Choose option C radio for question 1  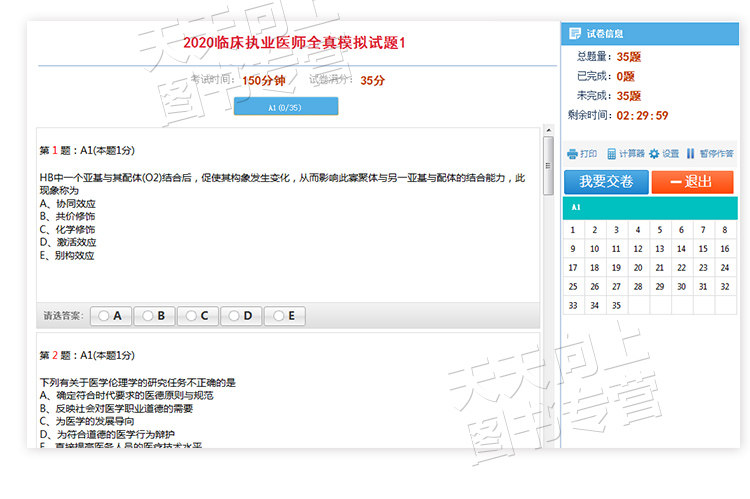tap(198, 316)
